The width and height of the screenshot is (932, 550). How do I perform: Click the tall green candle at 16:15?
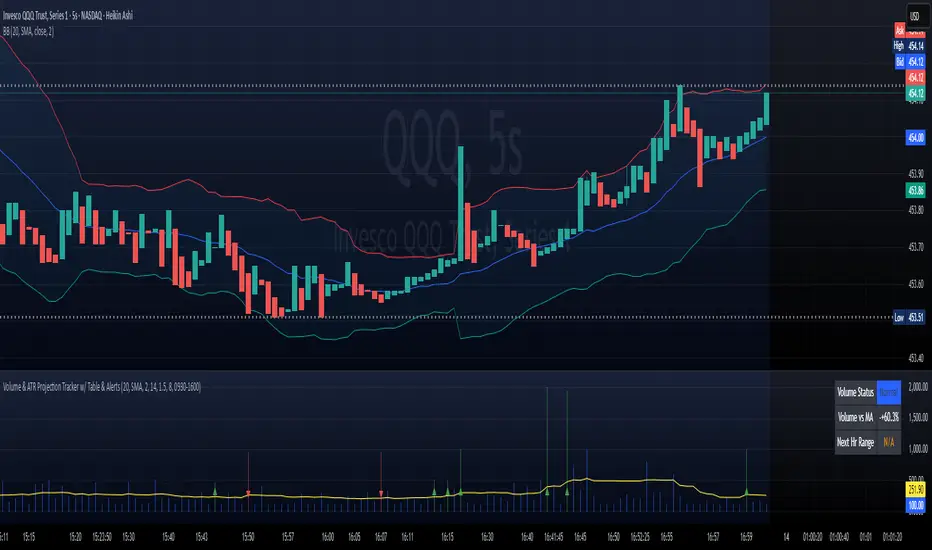pos(461,203)
